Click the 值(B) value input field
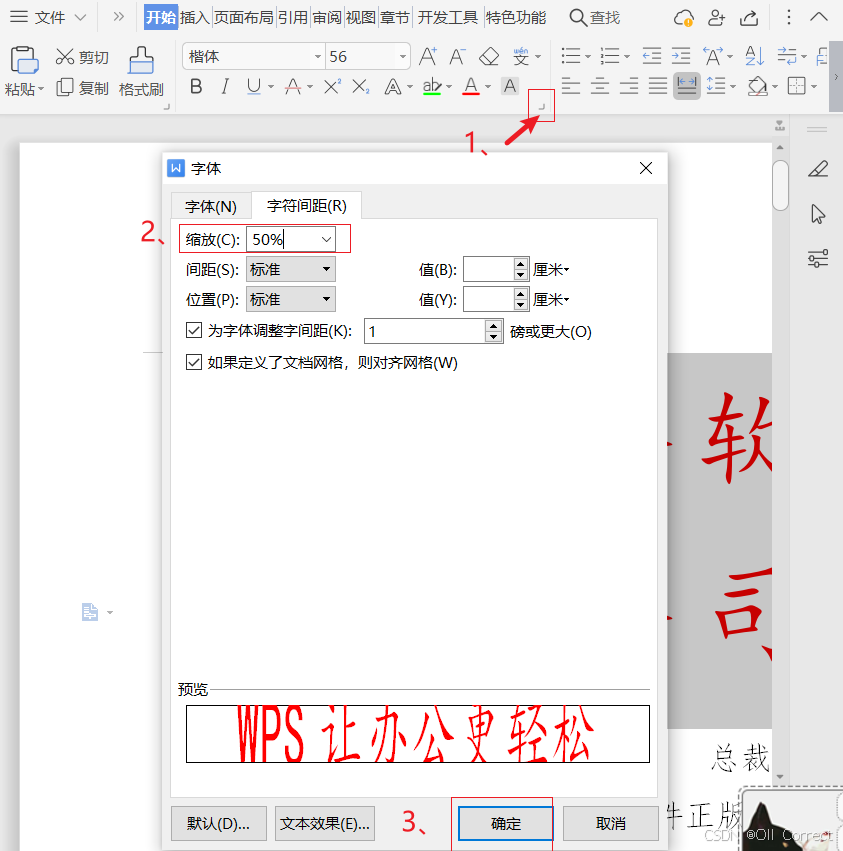The image size is (843, 851). (489, 269)
